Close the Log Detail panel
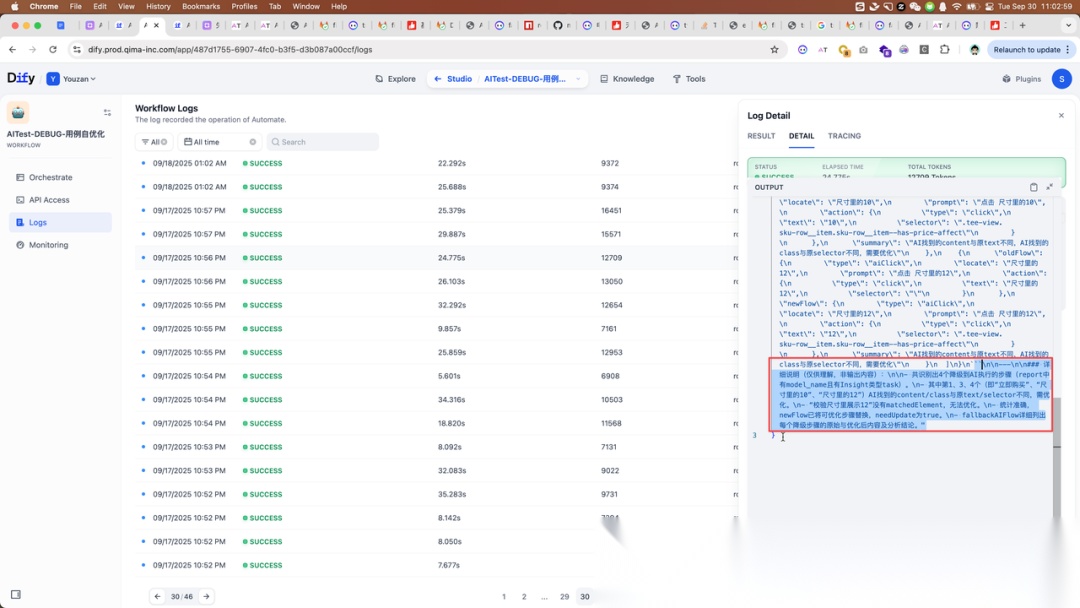 pos(1061,116)
